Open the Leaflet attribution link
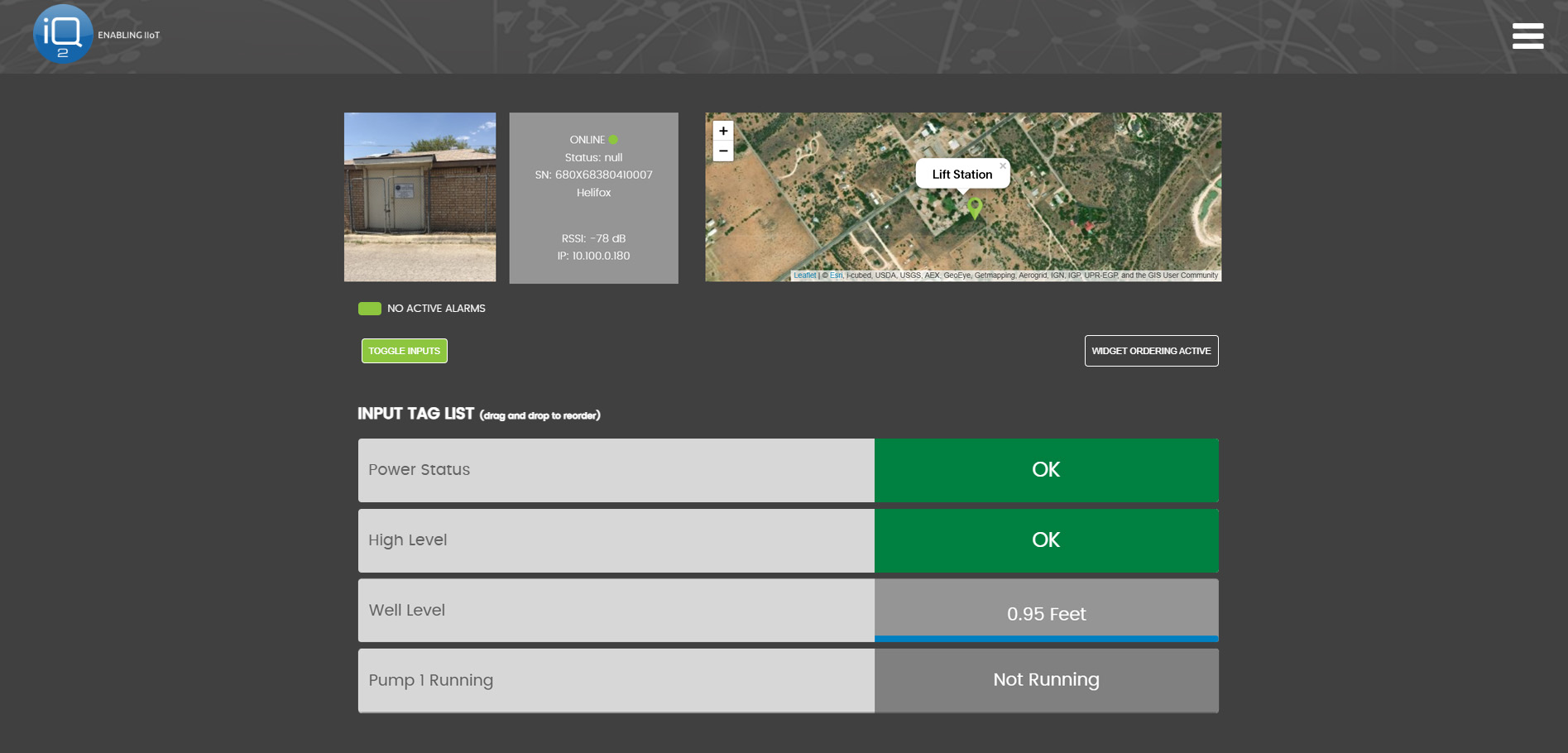This screenshot has height=753, width=1568. coord(804,276)
